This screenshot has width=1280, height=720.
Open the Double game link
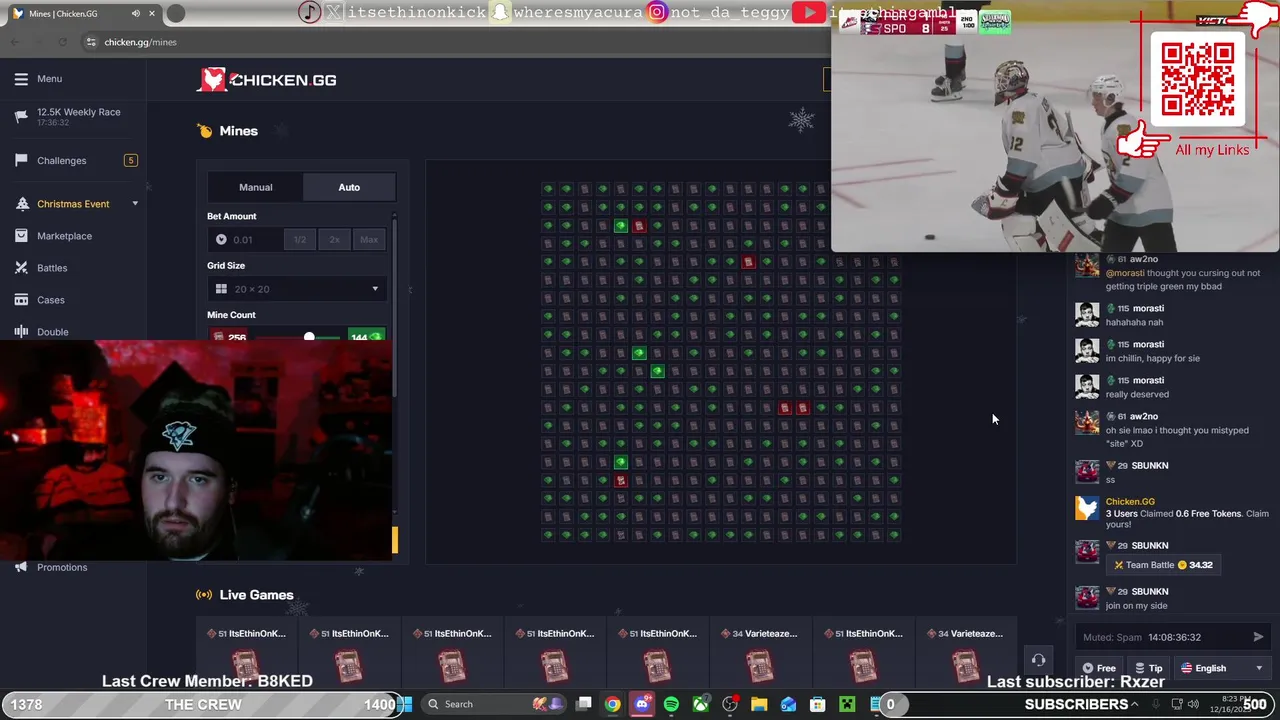point(53,332)
